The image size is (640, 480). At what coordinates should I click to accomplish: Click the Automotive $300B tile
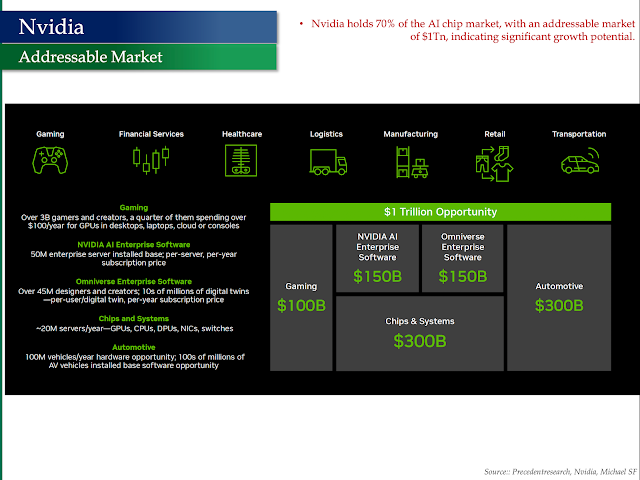[559, 298]
